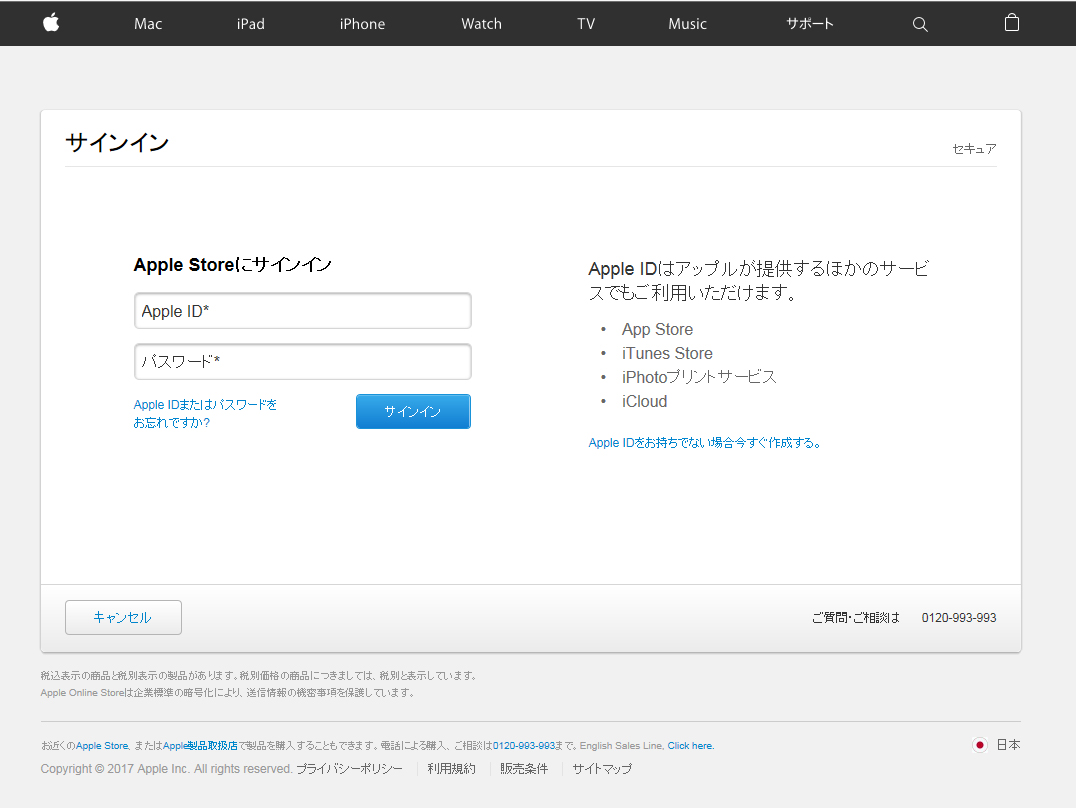The image size is (1076, 808).
Task: Open the Apple Store link in footer
Action: tap(102, 746)
